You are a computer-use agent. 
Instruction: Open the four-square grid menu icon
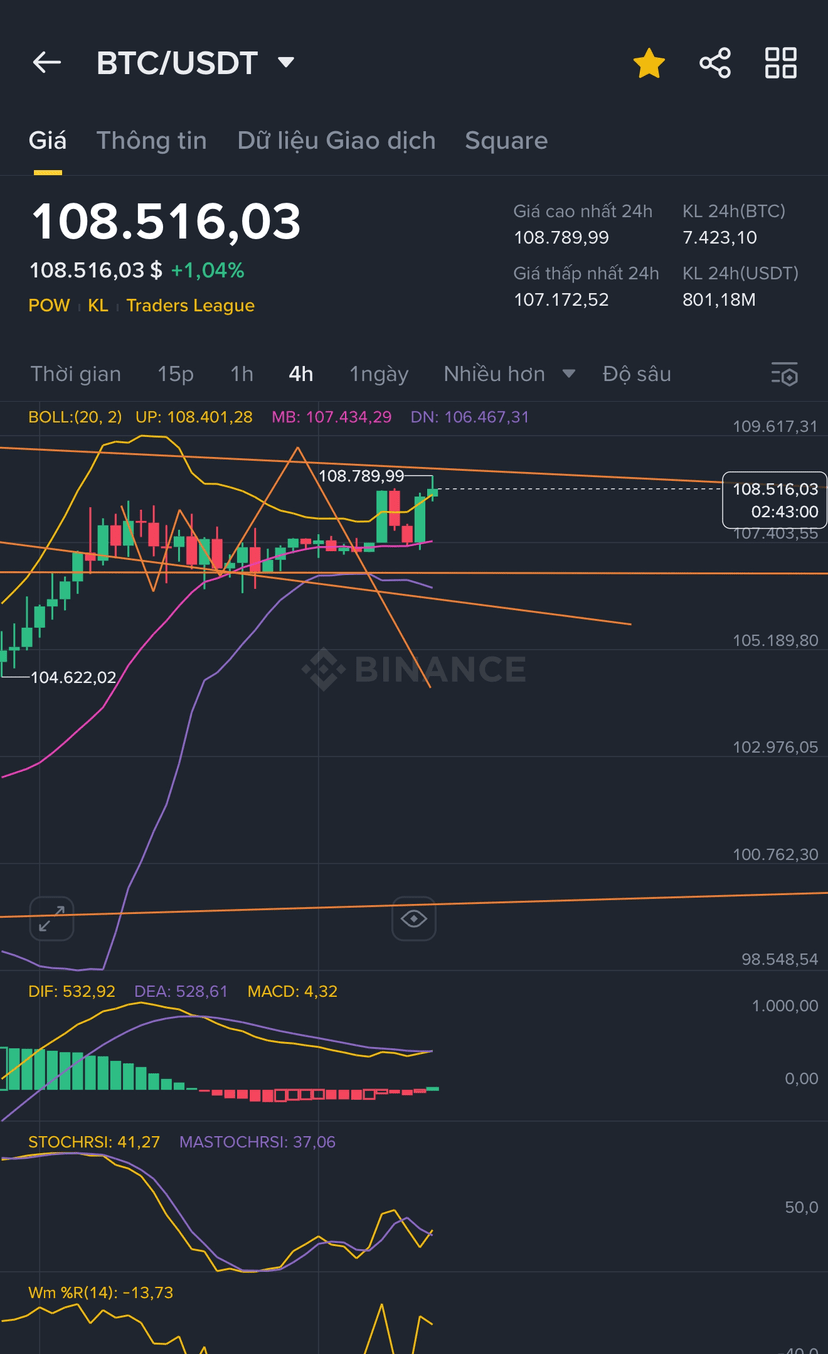point(781,63)
